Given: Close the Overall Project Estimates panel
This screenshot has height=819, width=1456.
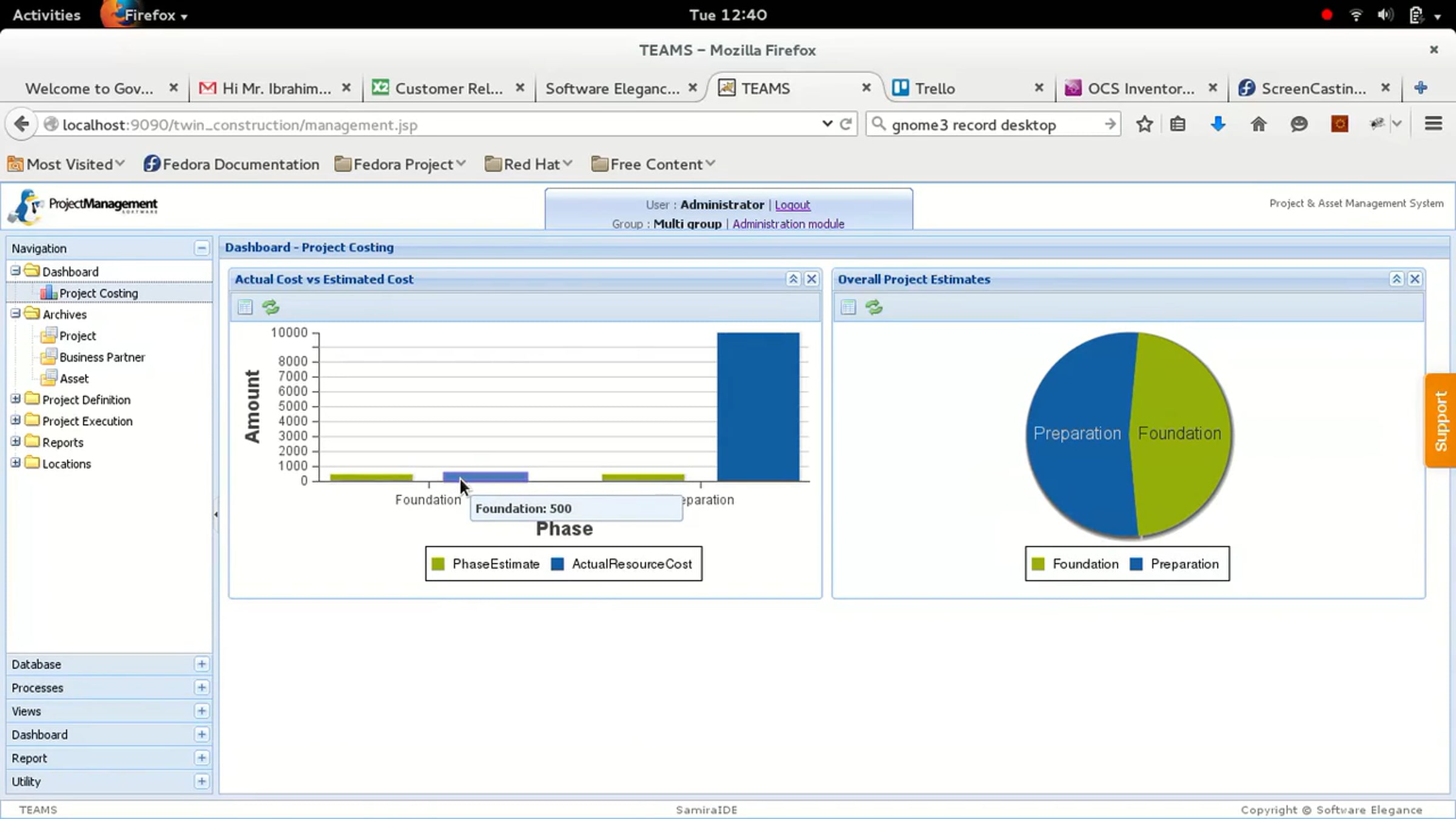Looking at the screenshot, I should pos(1415,279).
